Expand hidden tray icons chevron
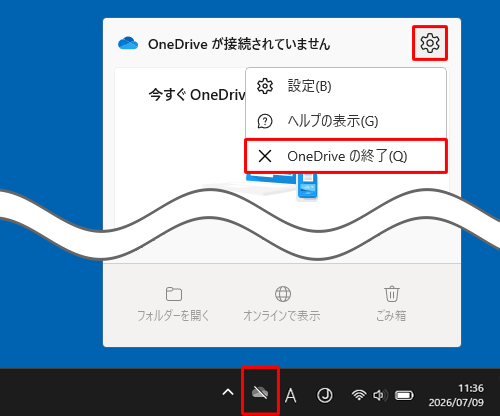Screen dimensions: 500x416 (x=228, y=392)
